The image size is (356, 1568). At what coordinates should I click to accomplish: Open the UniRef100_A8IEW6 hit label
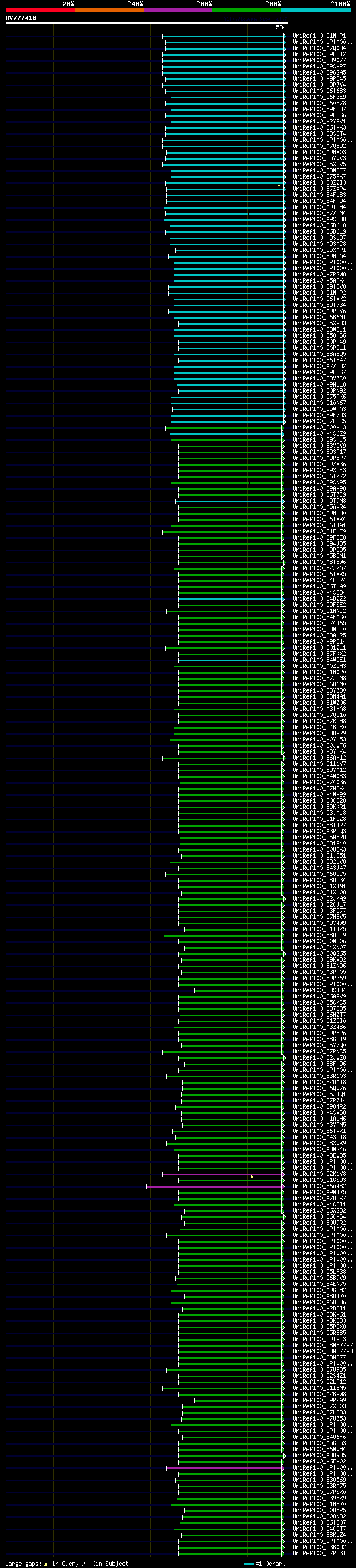pyautogui.click(x=319, y=562)
